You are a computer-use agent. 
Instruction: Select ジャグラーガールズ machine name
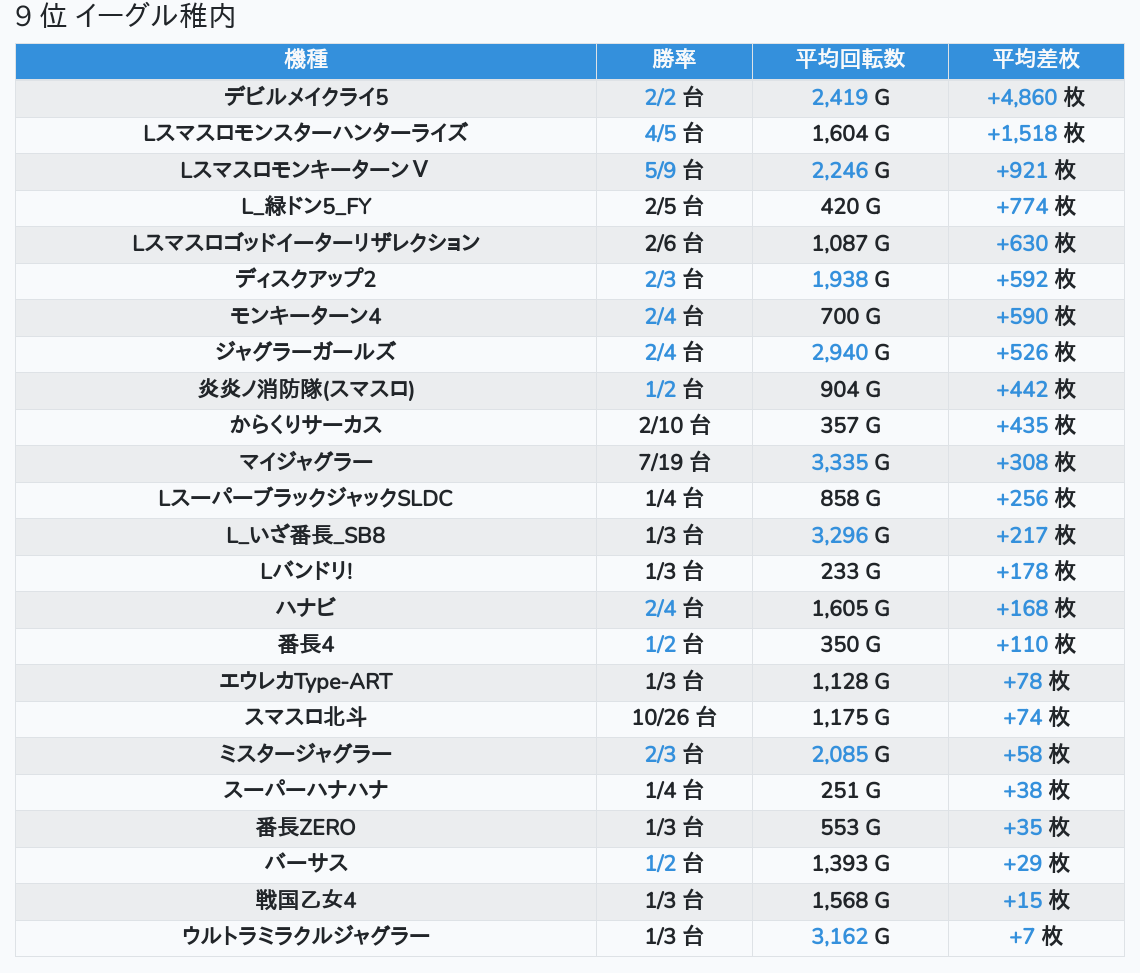click(306, 353)
